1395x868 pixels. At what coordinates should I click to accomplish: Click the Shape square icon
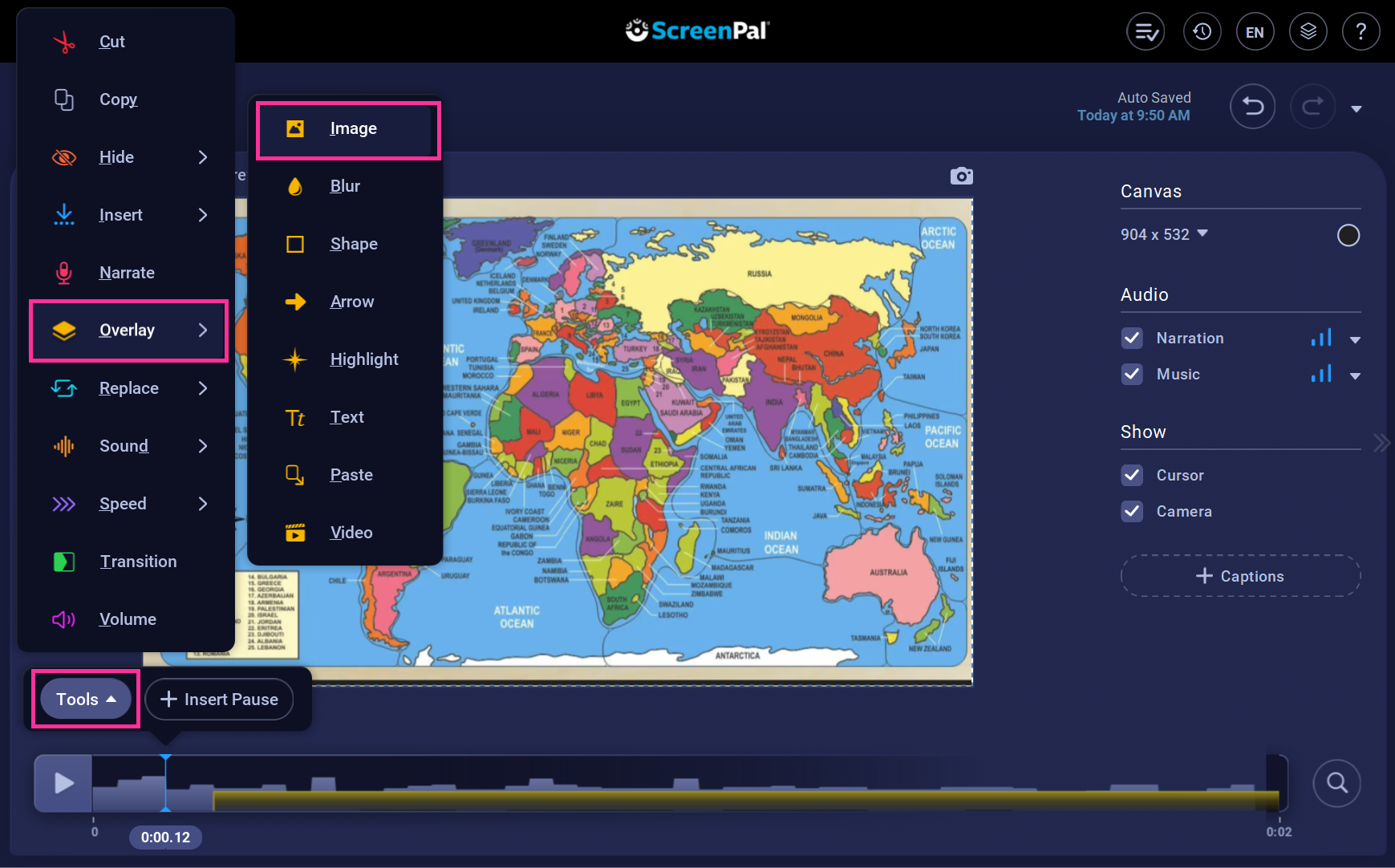tap(295, 244)
